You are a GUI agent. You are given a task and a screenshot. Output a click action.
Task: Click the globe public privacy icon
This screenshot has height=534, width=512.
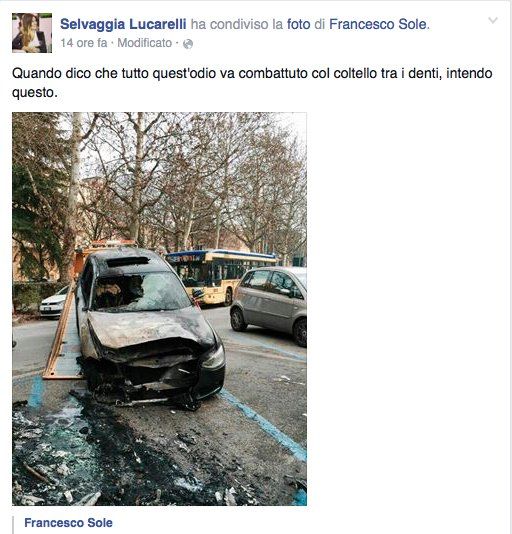(188, 44)
